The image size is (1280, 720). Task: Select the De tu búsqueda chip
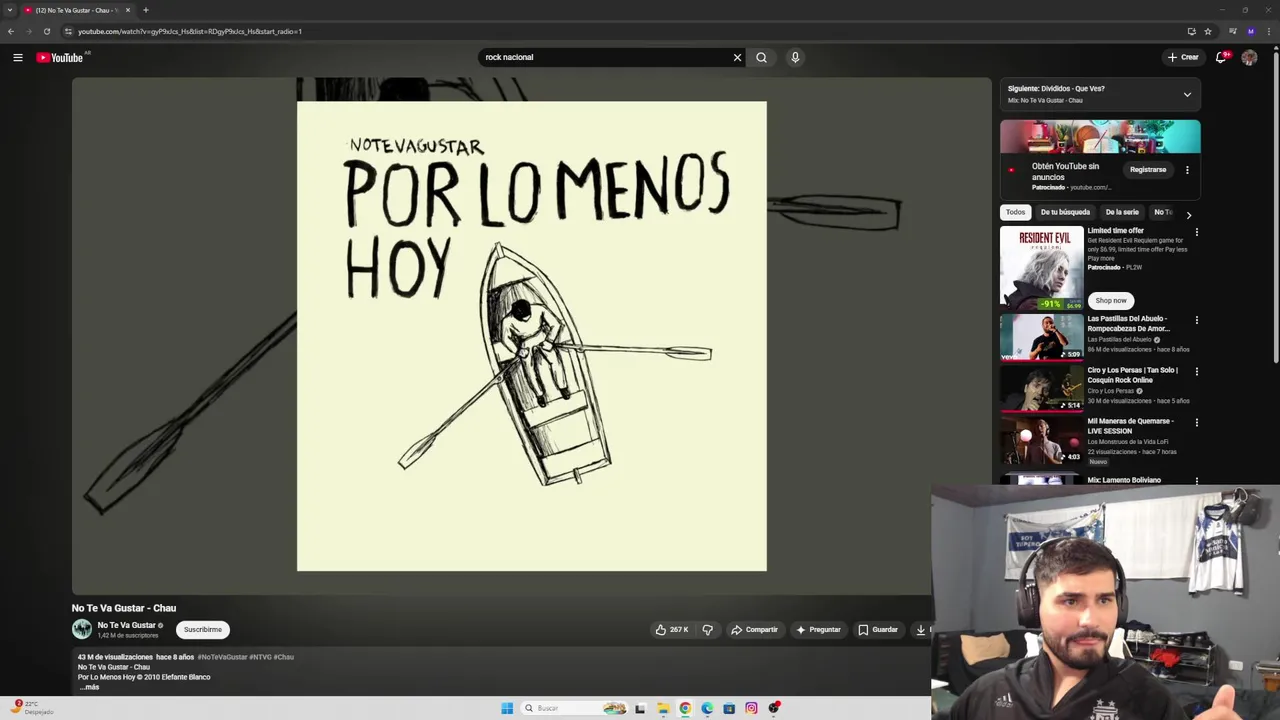click(x=1065, y=212)
